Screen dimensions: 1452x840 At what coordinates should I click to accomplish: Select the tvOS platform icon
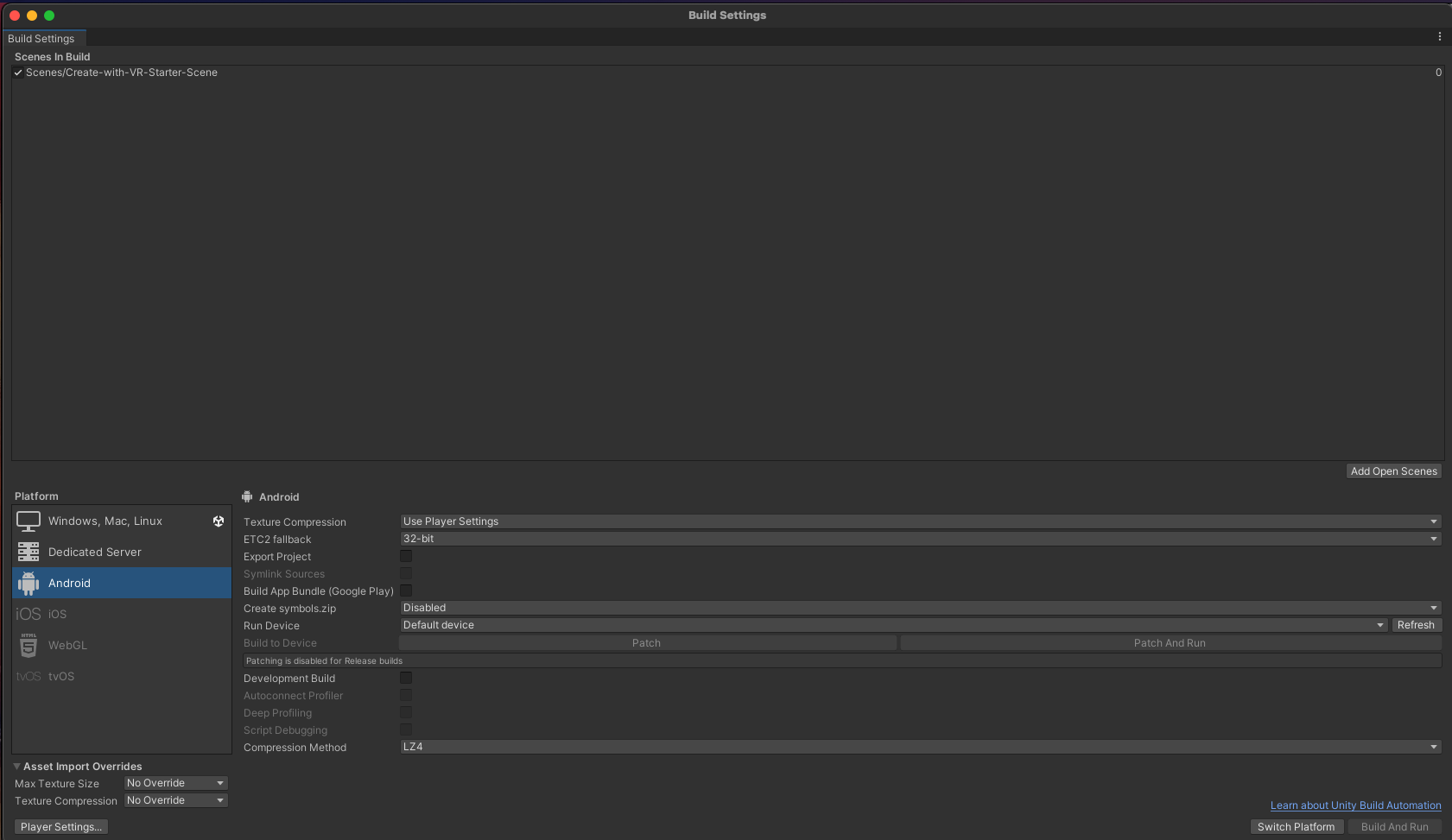pos(29,677)
